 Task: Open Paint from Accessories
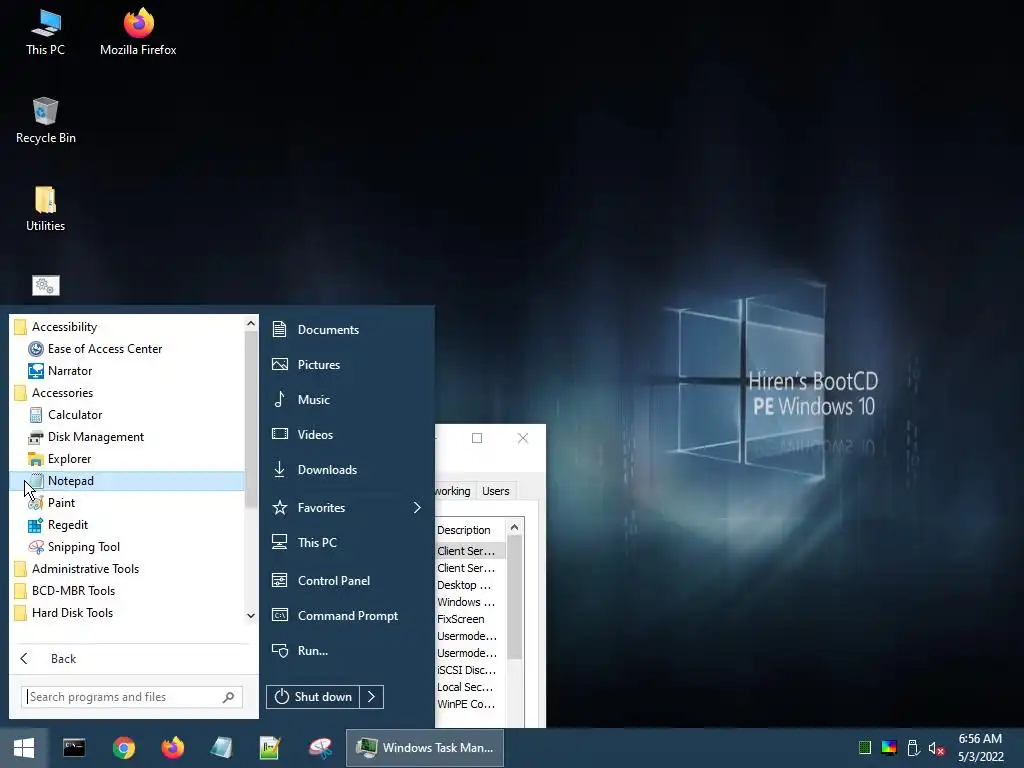[x=52, y=503]
